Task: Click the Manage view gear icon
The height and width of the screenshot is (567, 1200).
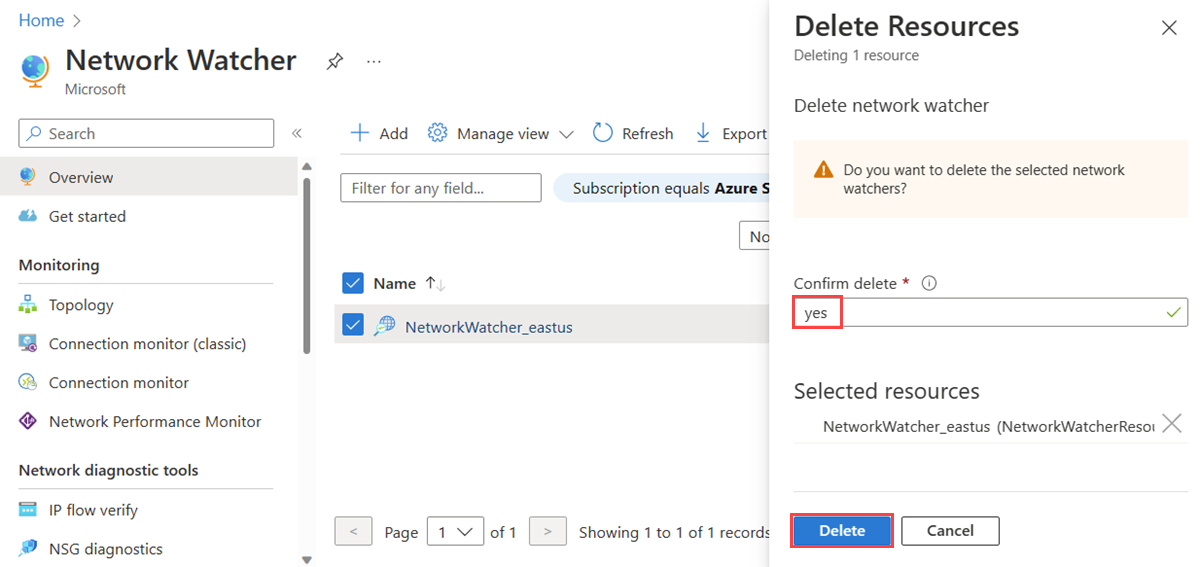Action: click(x=437, y=133)
